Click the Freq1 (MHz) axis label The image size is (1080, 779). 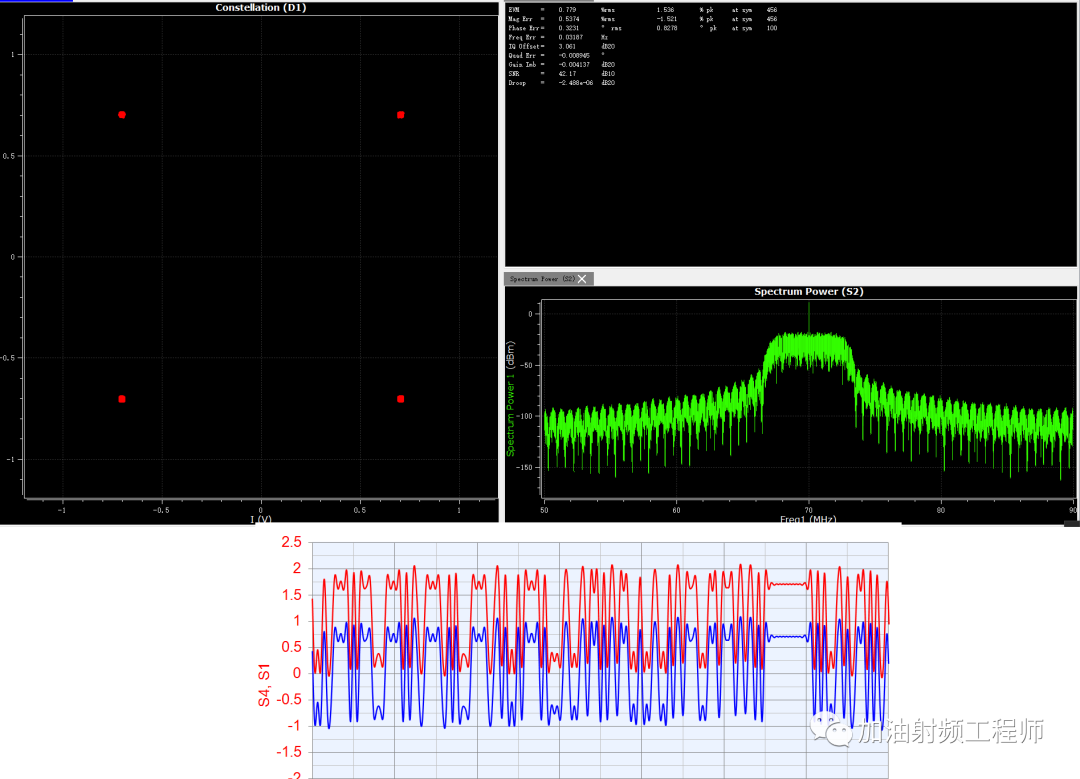click(810, 518)
